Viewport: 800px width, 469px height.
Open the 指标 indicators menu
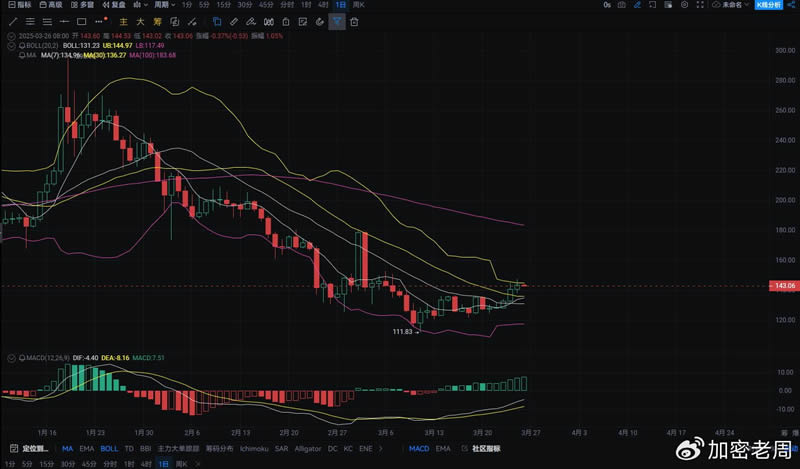coord(20,5)
